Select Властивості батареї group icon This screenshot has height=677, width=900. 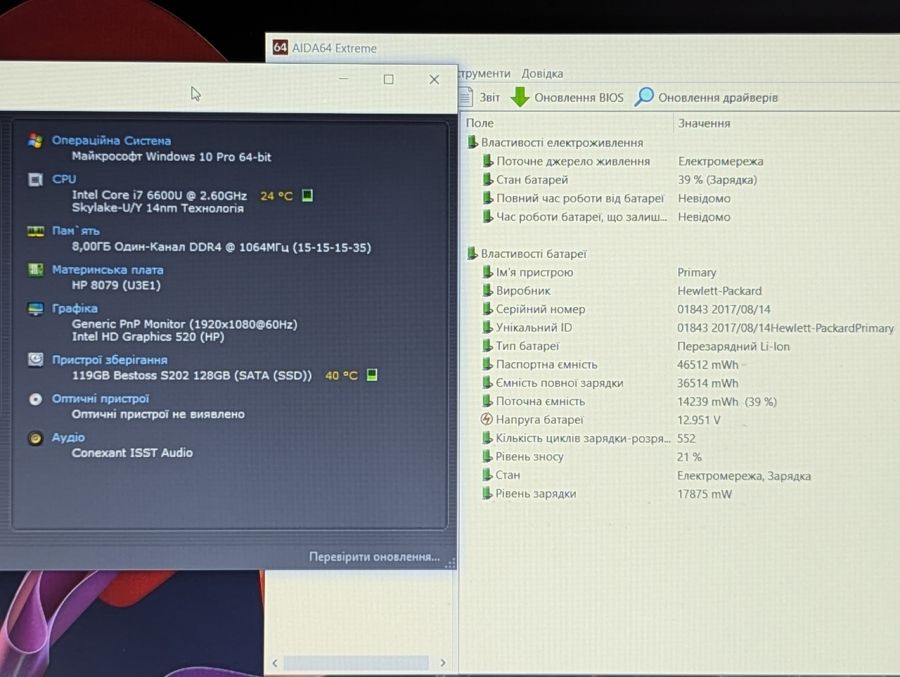(x=472, y=253)
